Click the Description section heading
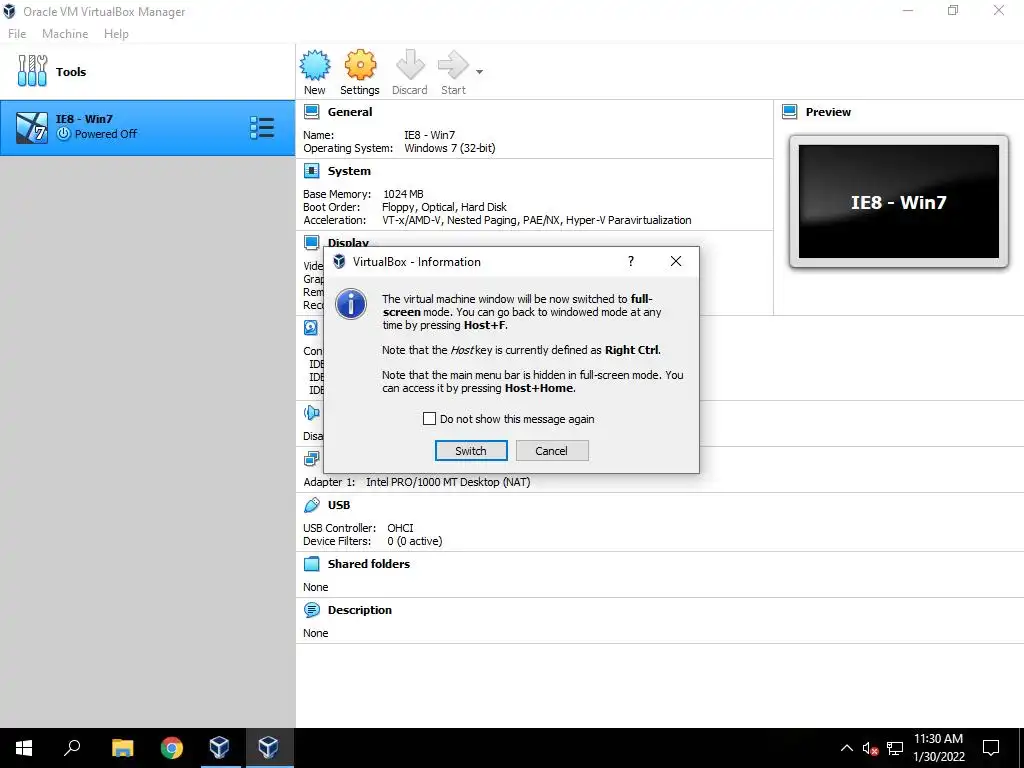1024x768 pixels. pos(360,610)
